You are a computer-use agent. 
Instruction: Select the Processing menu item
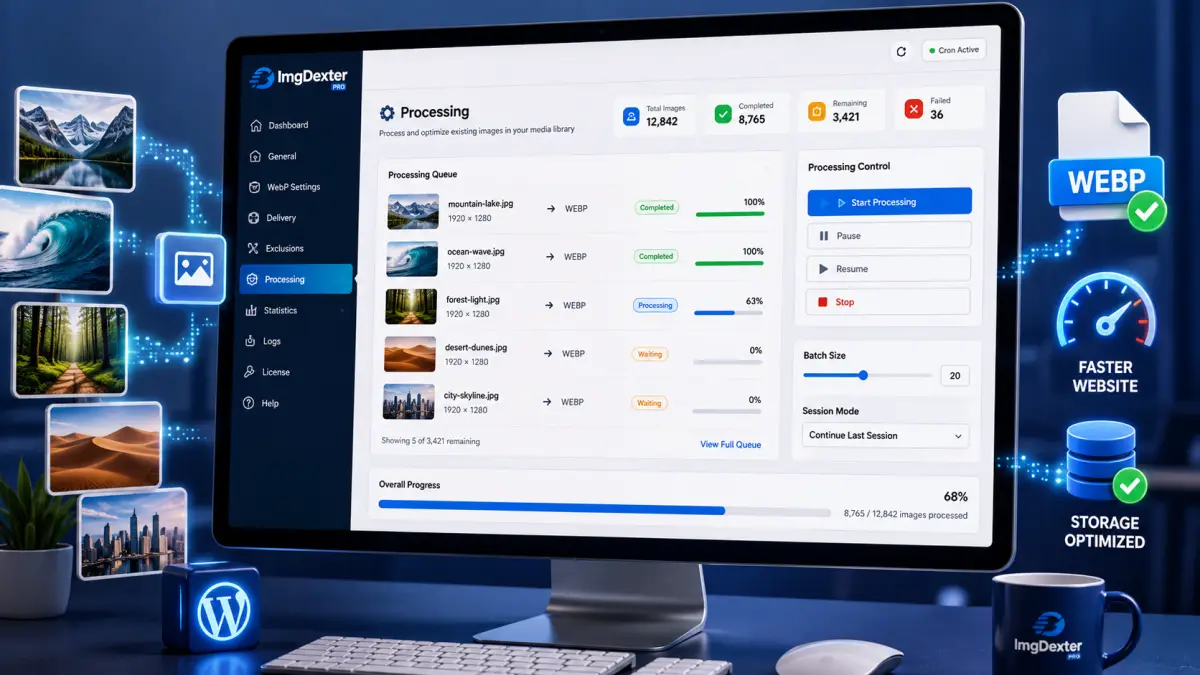pyautogui.click(x=296, y=279)
